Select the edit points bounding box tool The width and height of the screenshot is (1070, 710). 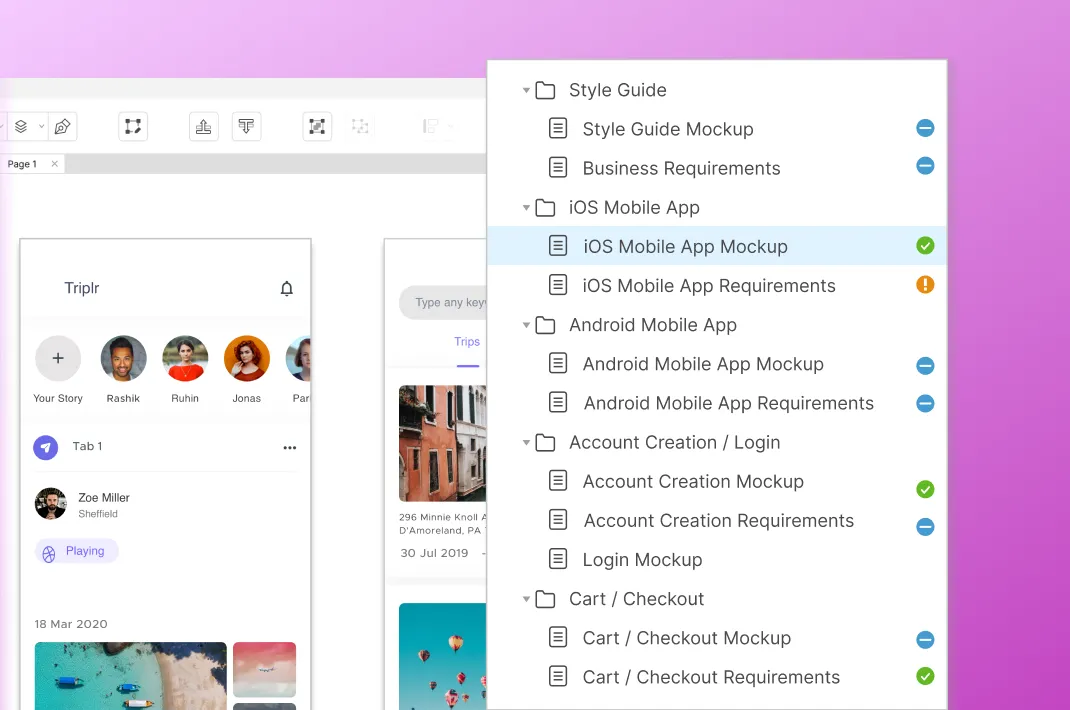(132, 127)
